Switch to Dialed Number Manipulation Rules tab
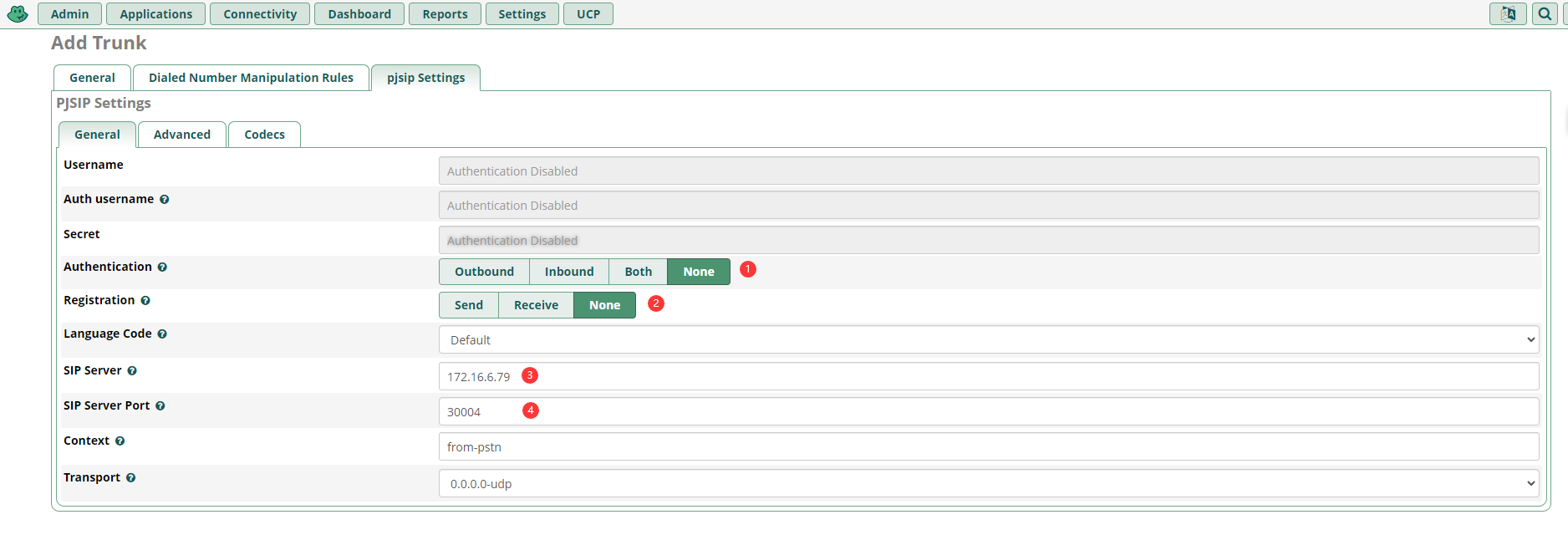Screen dimensions: 1568x535 (x=251, y=78)
